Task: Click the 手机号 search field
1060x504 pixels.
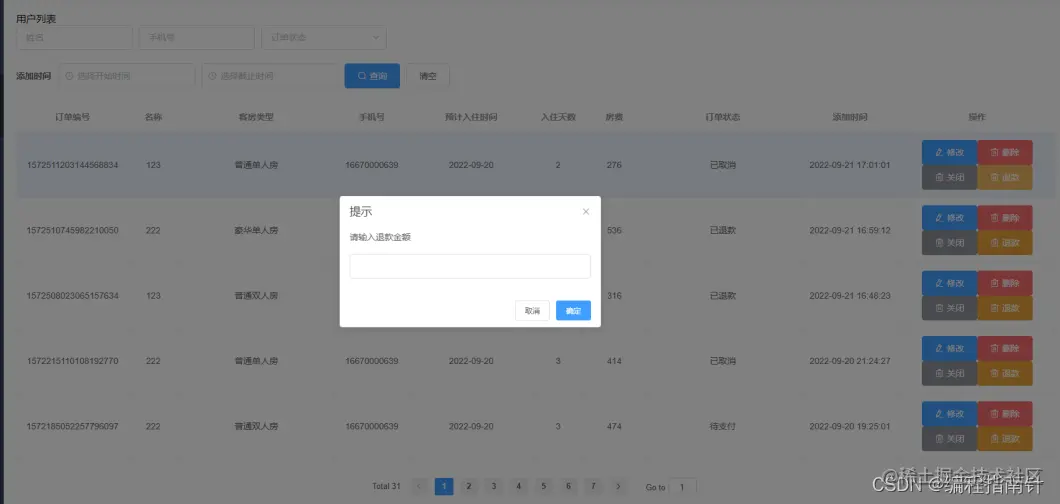Action: 197,38
